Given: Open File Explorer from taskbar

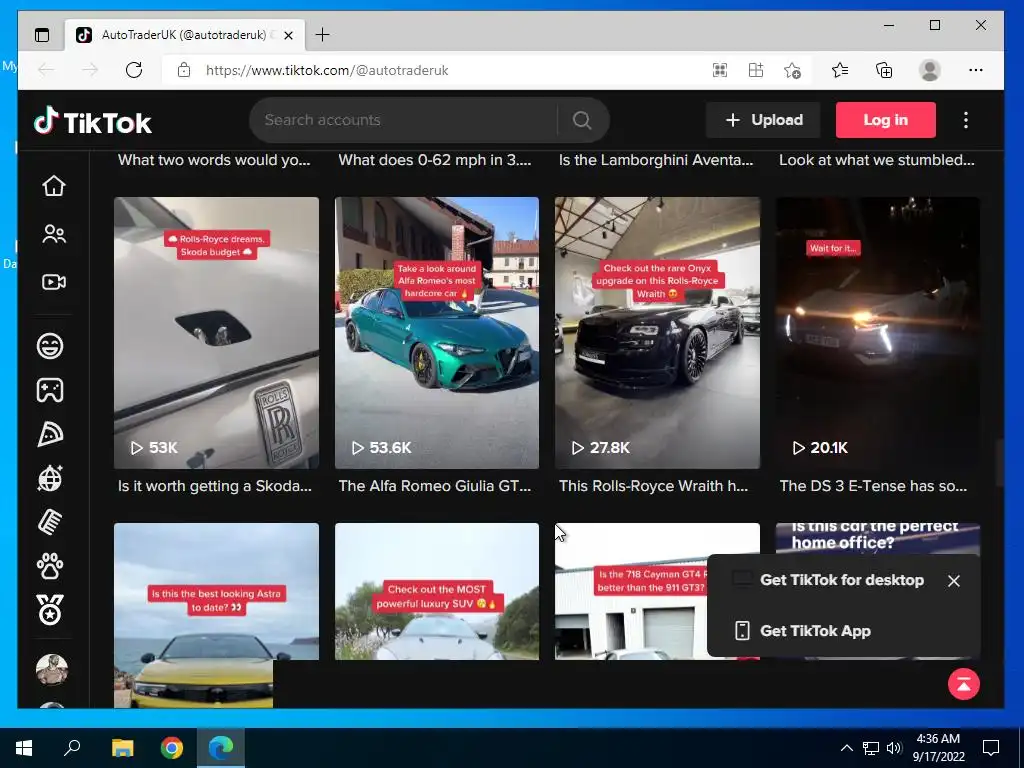Looking at the screenshot, I should (x=122, y=748).
